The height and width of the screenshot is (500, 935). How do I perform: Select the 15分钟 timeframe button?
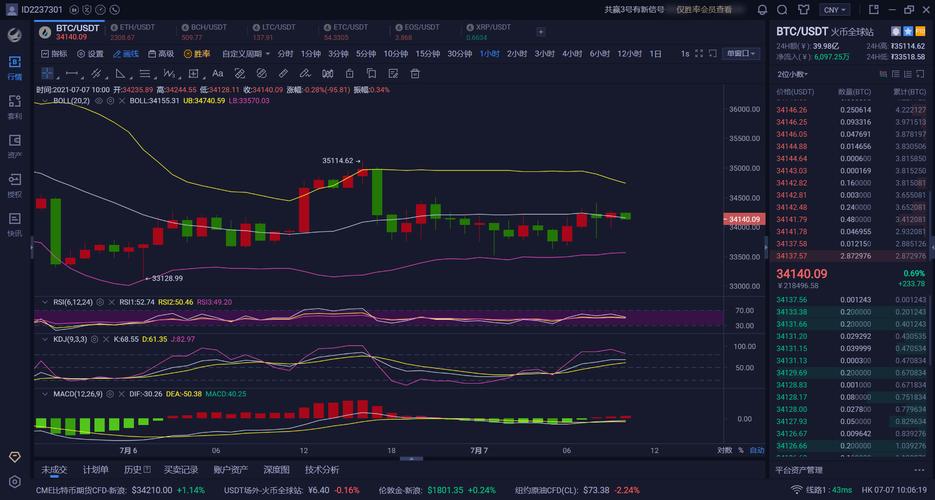[427, 54]
